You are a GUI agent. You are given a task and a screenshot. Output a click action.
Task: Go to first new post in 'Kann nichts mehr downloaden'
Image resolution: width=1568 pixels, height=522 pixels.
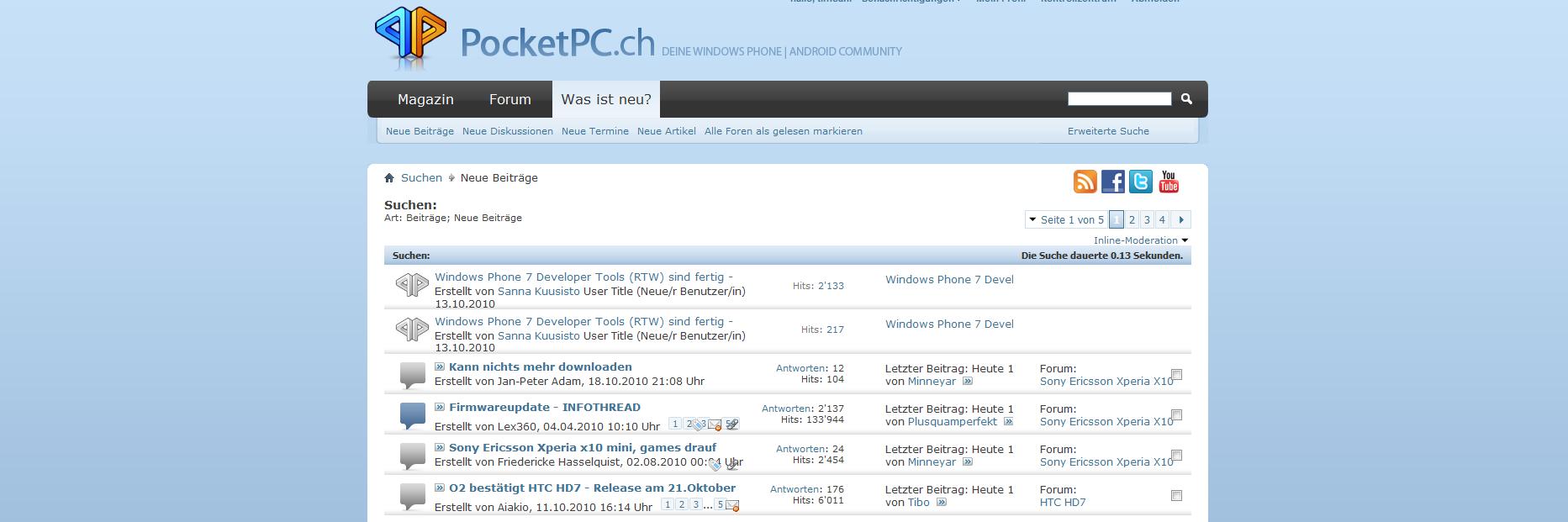440,366
